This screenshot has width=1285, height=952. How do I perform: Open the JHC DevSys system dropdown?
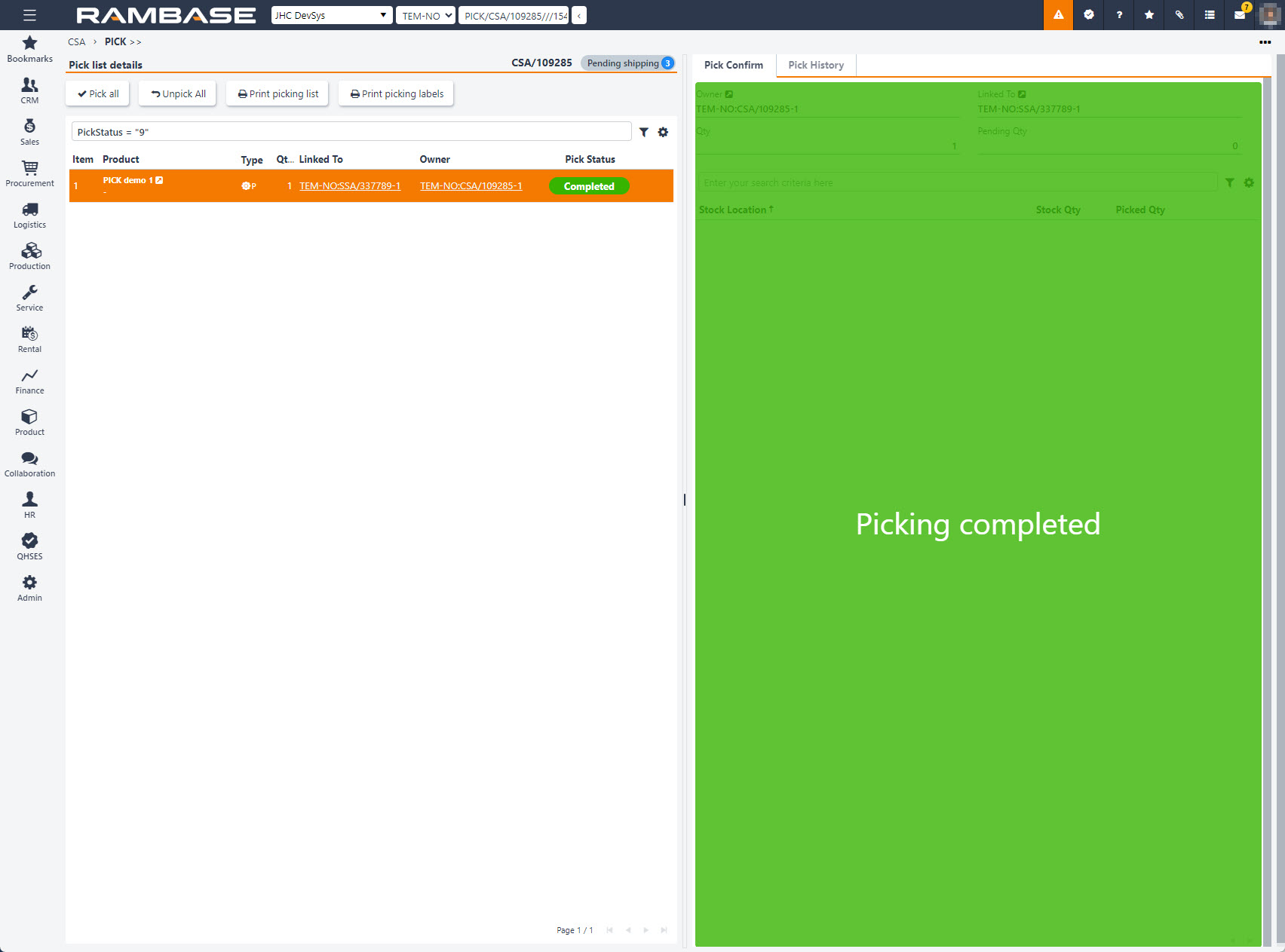[331, 14]
